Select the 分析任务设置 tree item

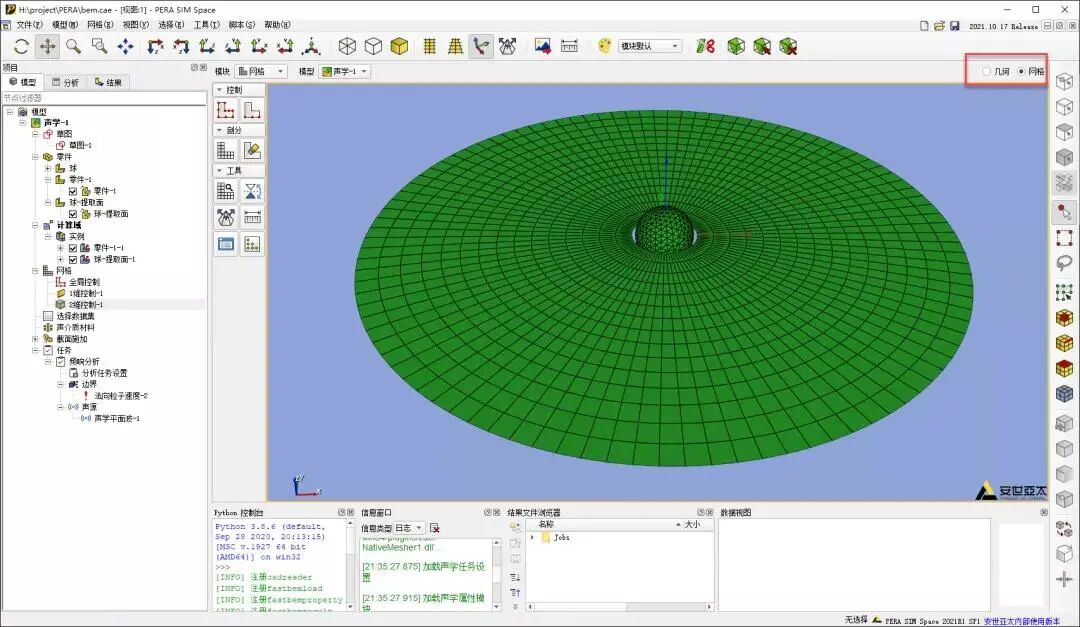105,373
